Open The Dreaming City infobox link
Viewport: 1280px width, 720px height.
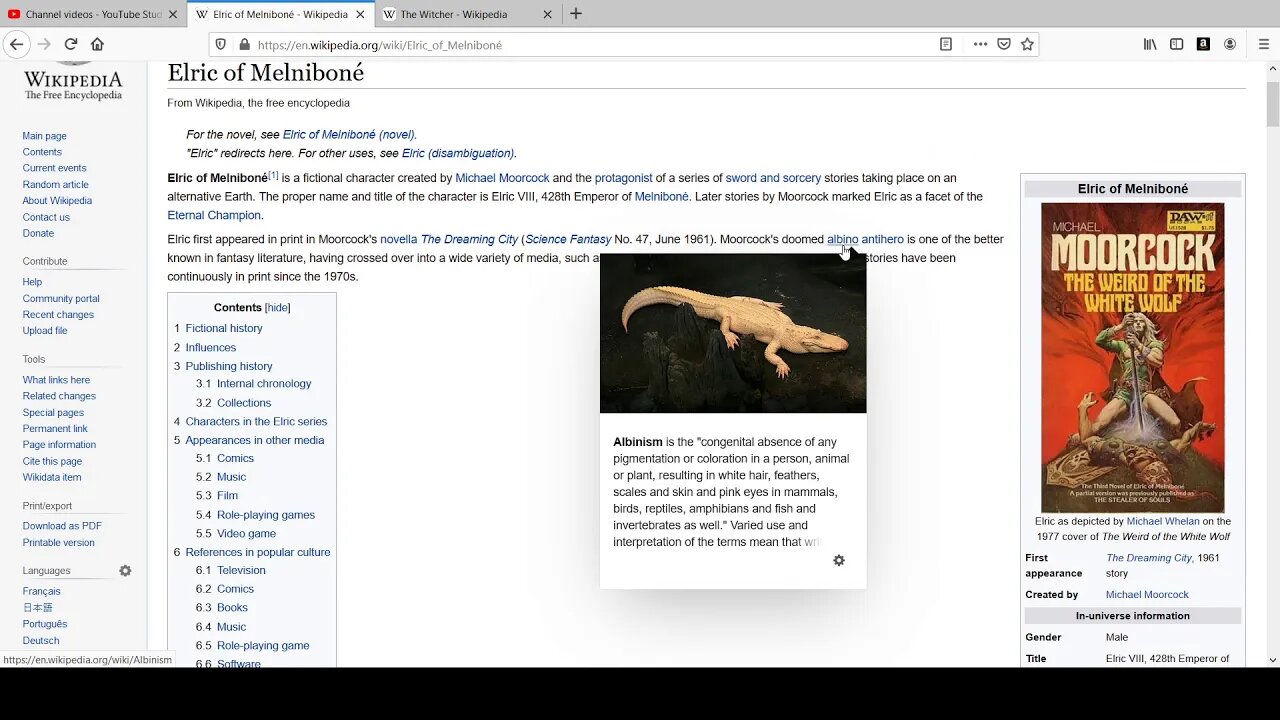[x=1149, y=558]
